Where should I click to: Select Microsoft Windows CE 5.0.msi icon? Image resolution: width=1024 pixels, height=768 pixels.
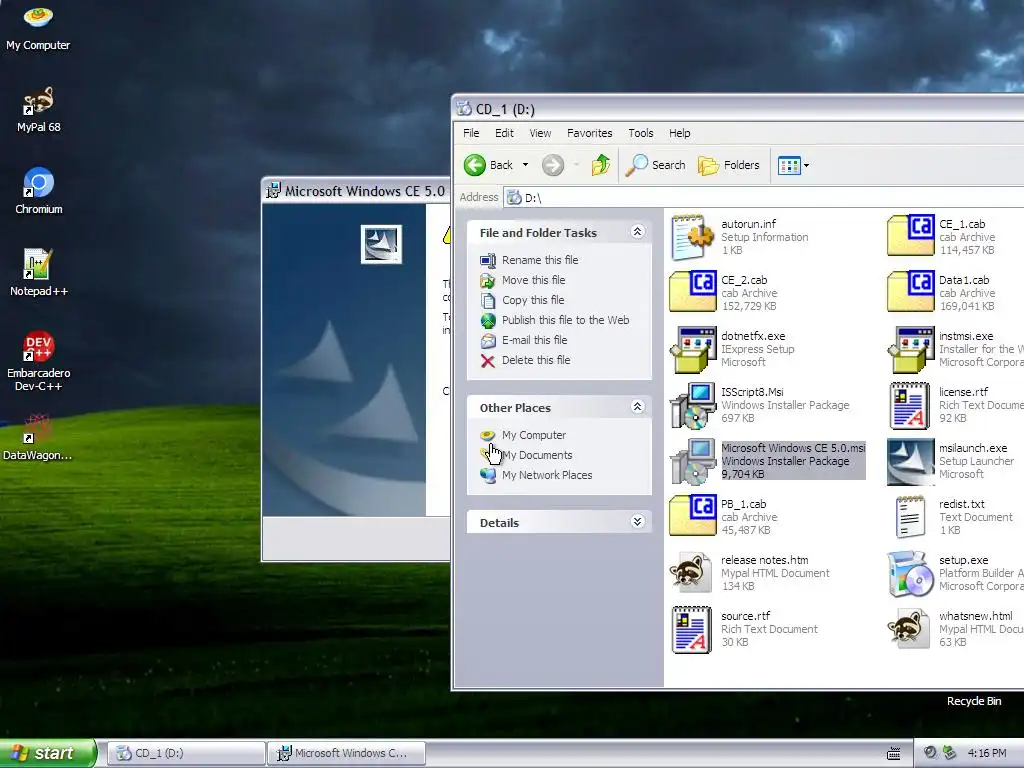tap(693, 461)
